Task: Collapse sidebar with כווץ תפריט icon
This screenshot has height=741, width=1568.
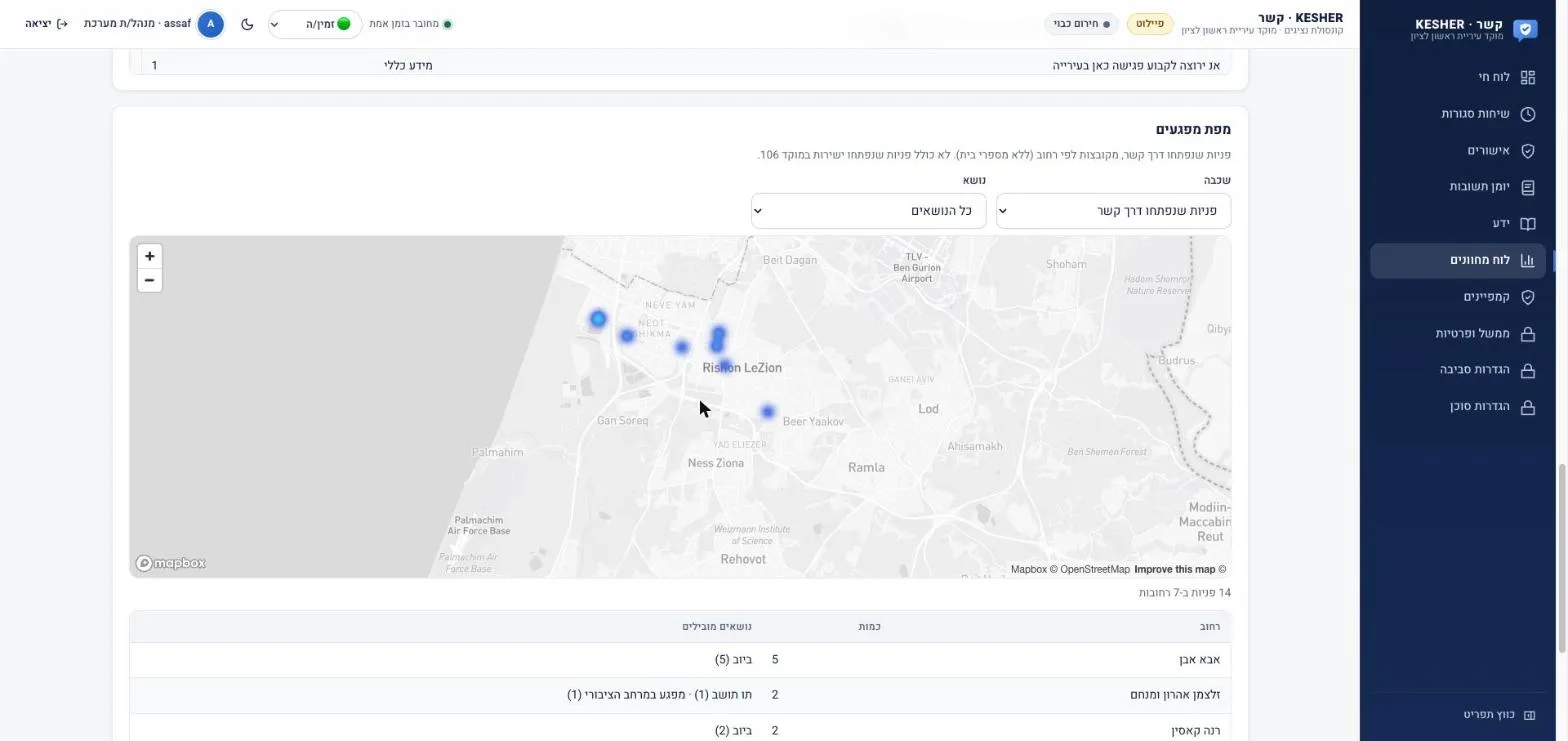Action: point(1529,715)
